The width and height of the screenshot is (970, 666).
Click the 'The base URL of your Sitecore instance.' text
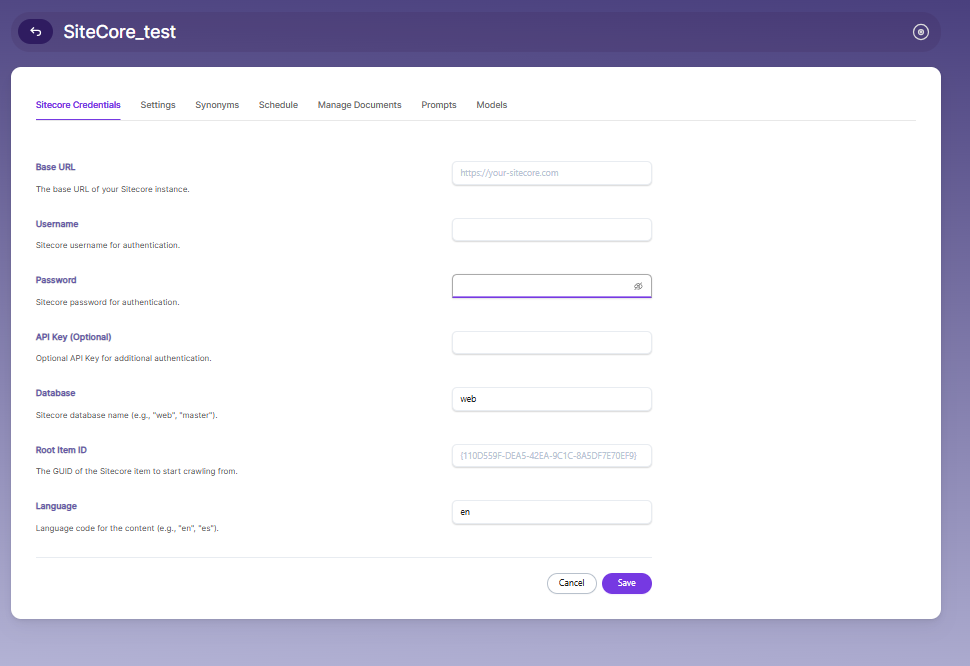(113, 189)
